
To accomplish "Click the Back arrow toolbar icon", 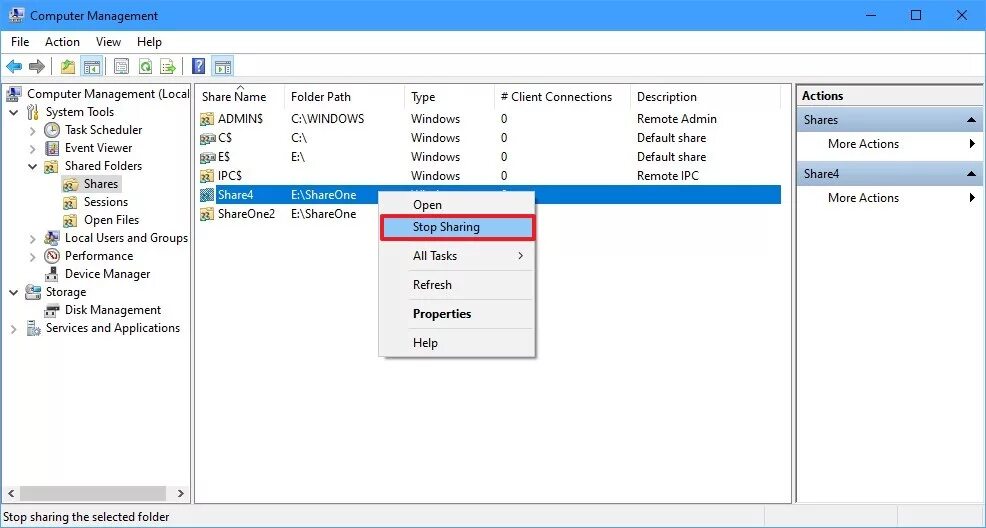I will point(14,66).
